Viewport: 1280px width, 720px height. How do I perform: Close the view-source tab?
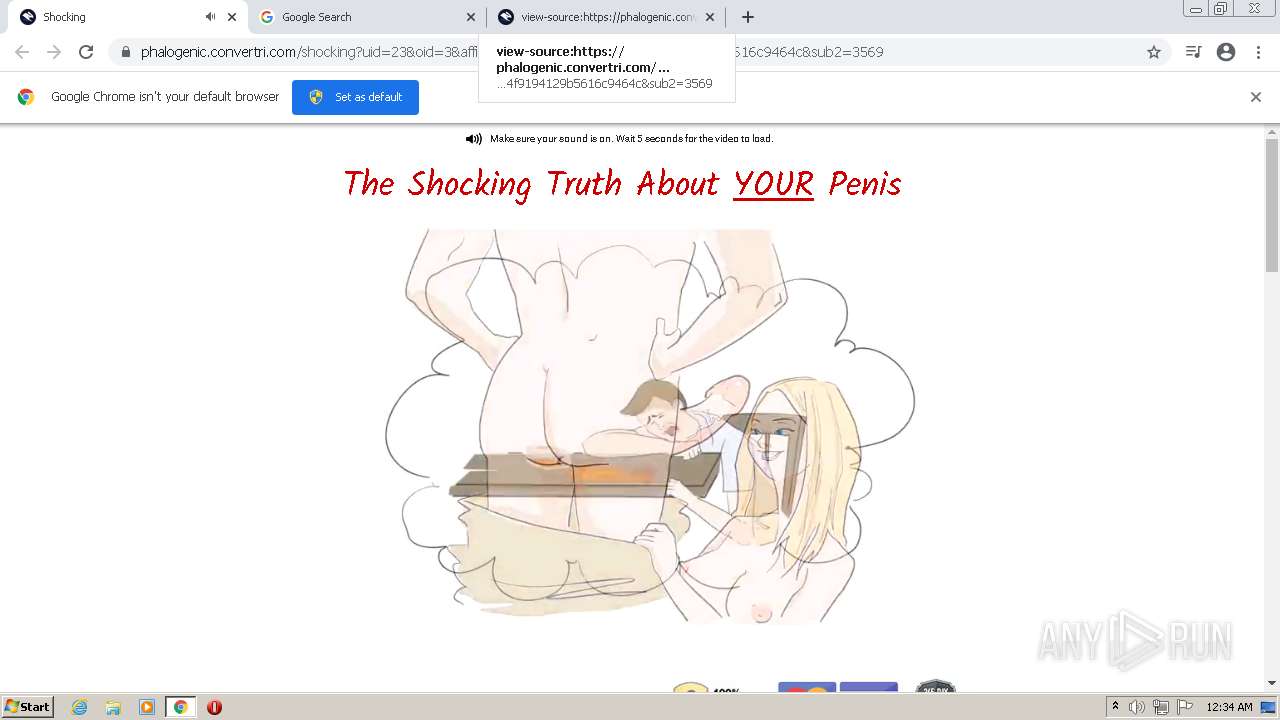click(710, 17)
